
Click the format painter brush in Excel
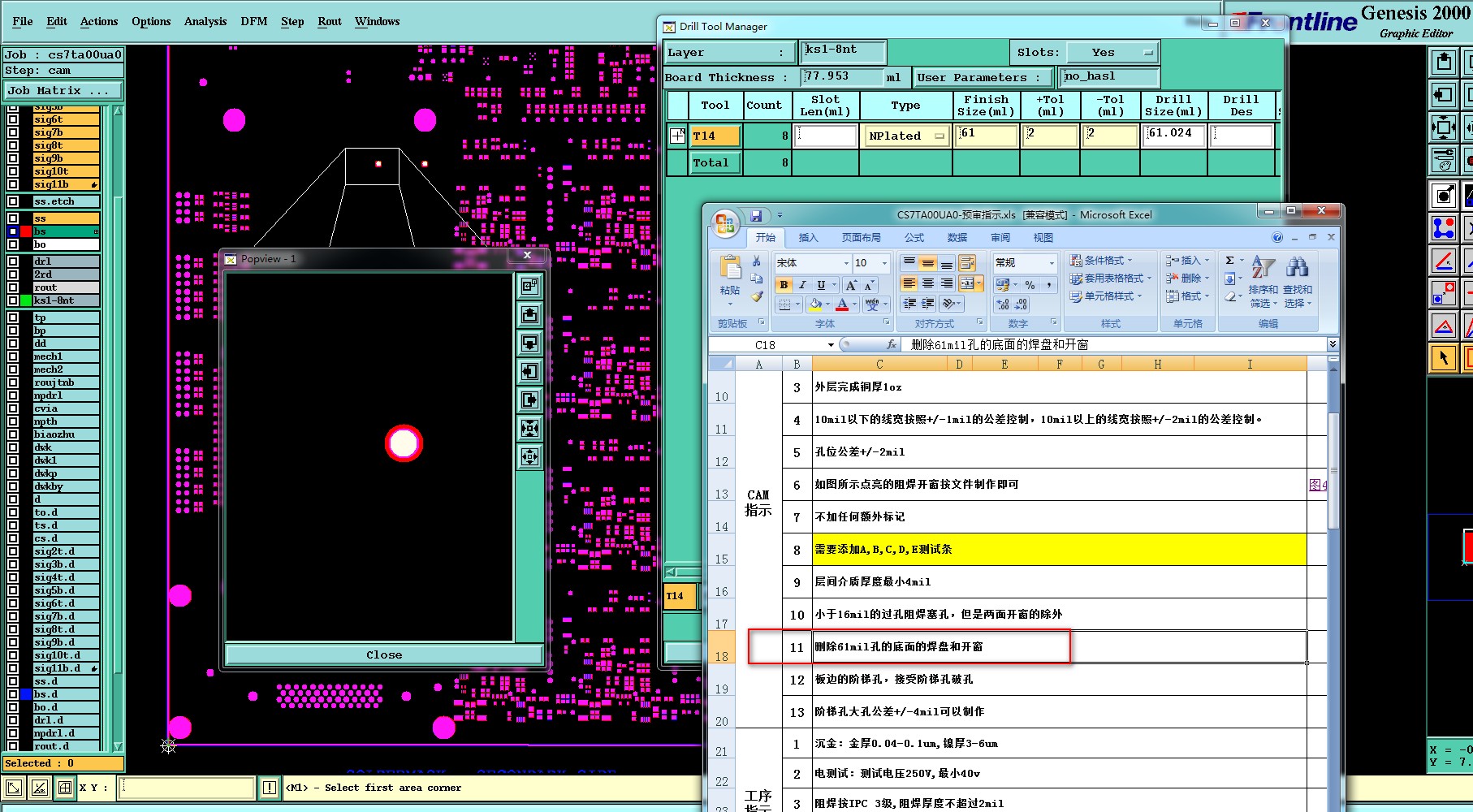pyautogui.click(x=757, y=297)
